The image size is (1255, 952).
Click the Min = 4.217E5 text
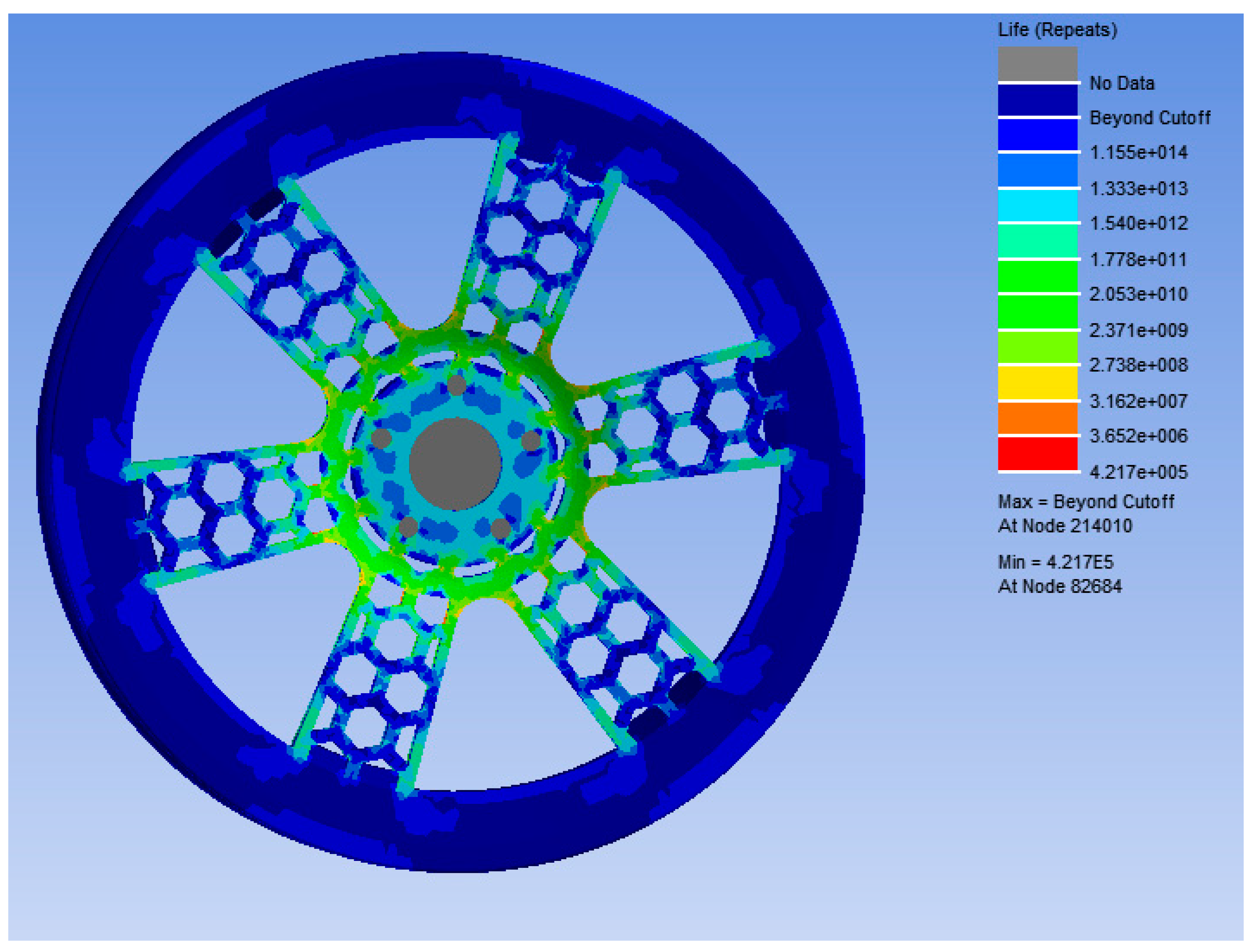tap(1055, 562)
